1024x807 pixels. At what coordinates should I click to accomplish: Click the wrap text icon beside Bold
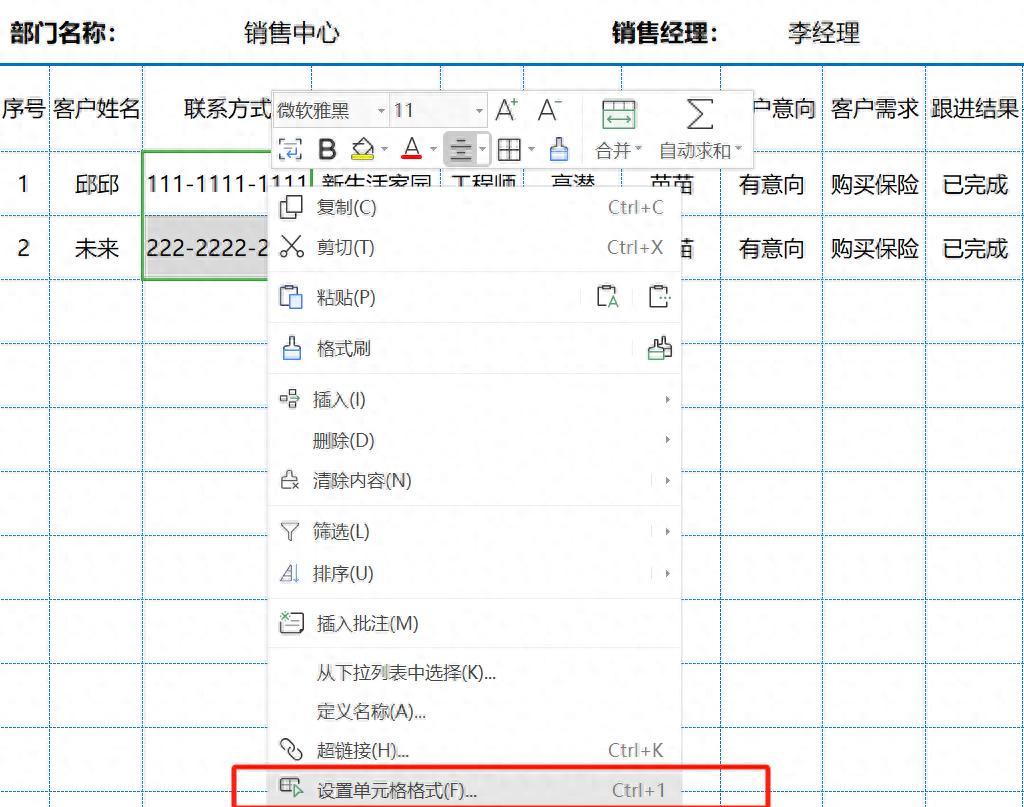coord(290,150)
